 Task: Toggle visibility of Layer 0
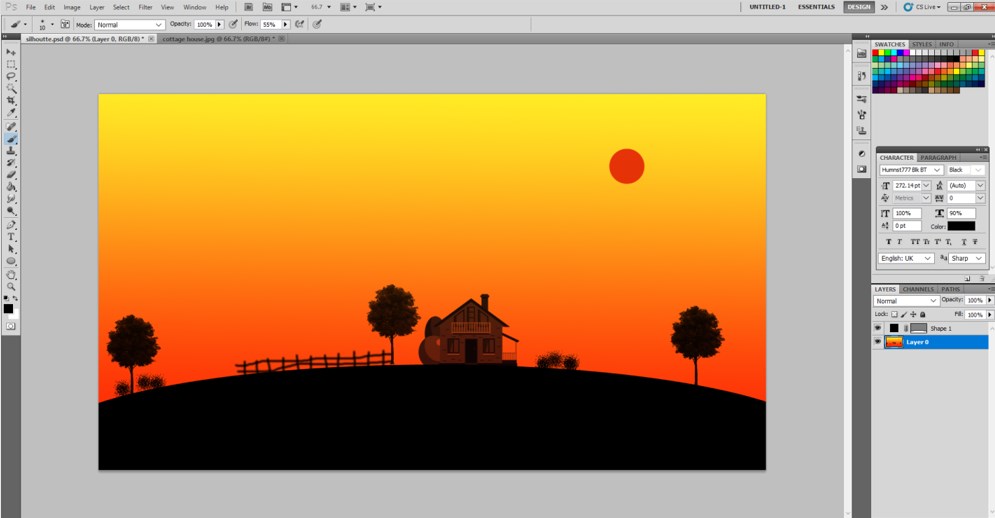(878, 342)
